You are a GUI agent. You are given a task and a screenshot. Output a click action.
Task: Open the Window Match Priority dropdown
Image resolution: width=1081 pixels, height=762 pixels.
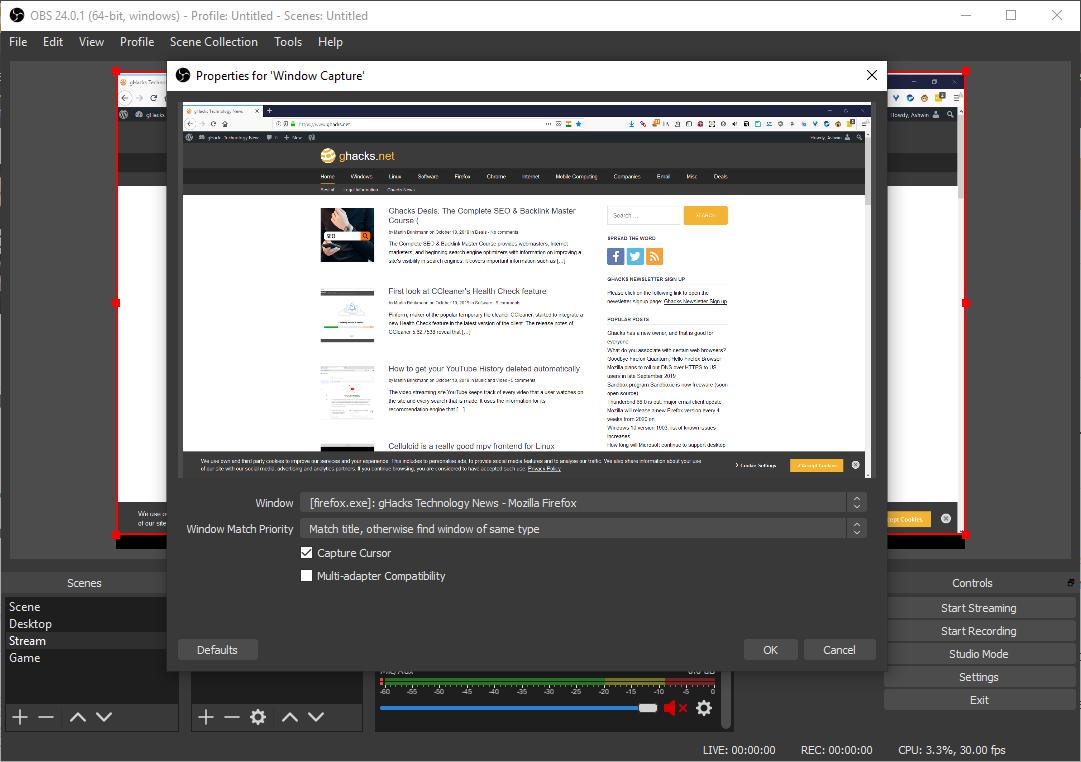(583, 529)
